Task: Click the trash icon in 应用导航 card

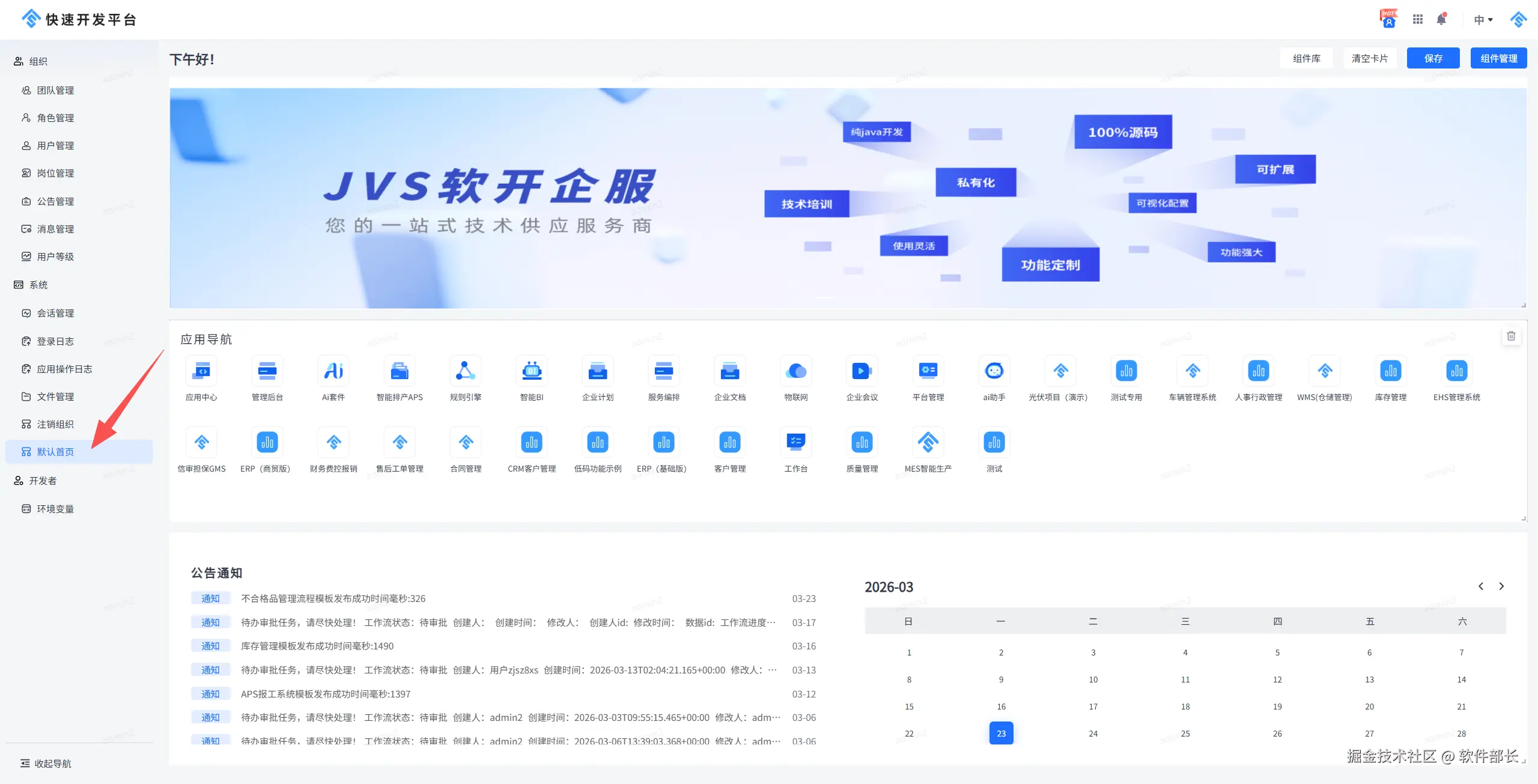Action: coord(1511,336)
